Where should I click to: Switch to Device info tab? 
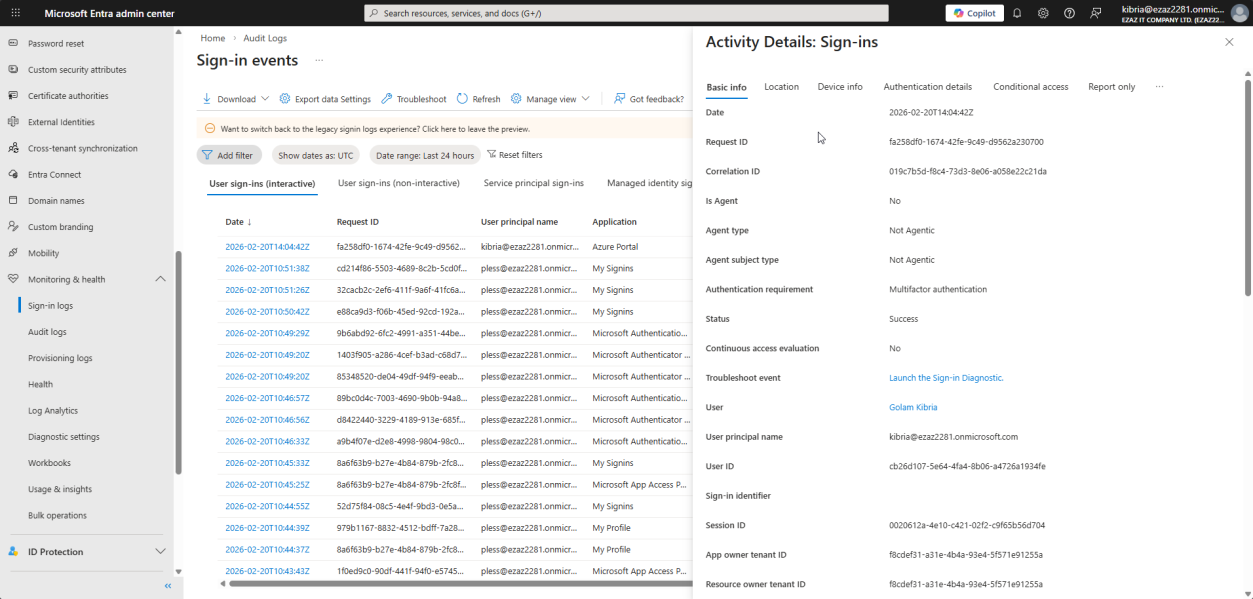(x=840, y=87)
